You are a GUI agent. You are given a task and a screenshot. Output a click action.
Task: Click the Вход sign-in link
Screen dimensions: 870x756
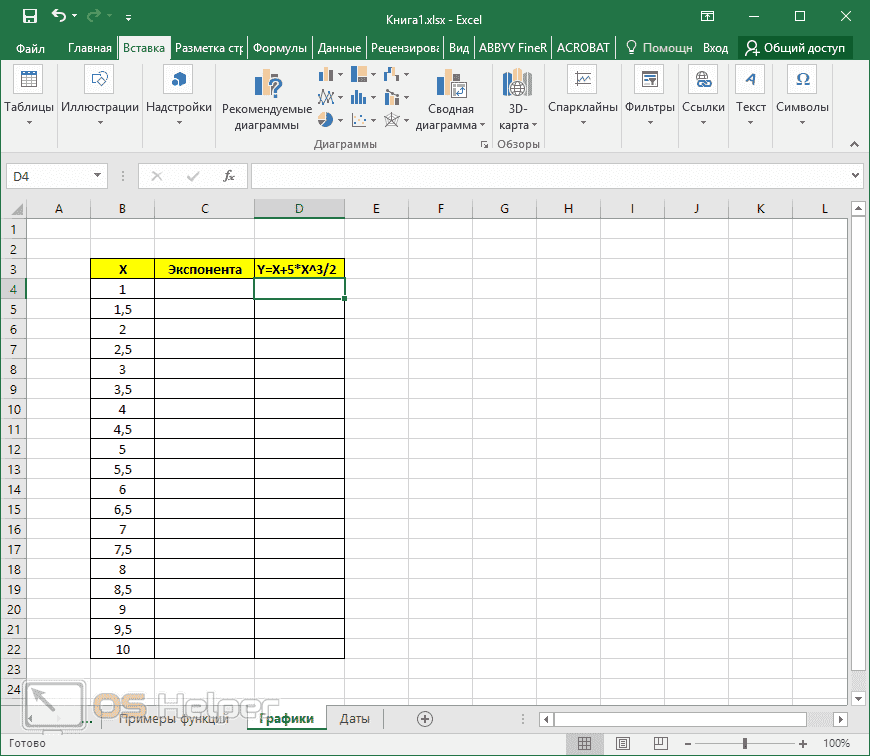[715, 48]
